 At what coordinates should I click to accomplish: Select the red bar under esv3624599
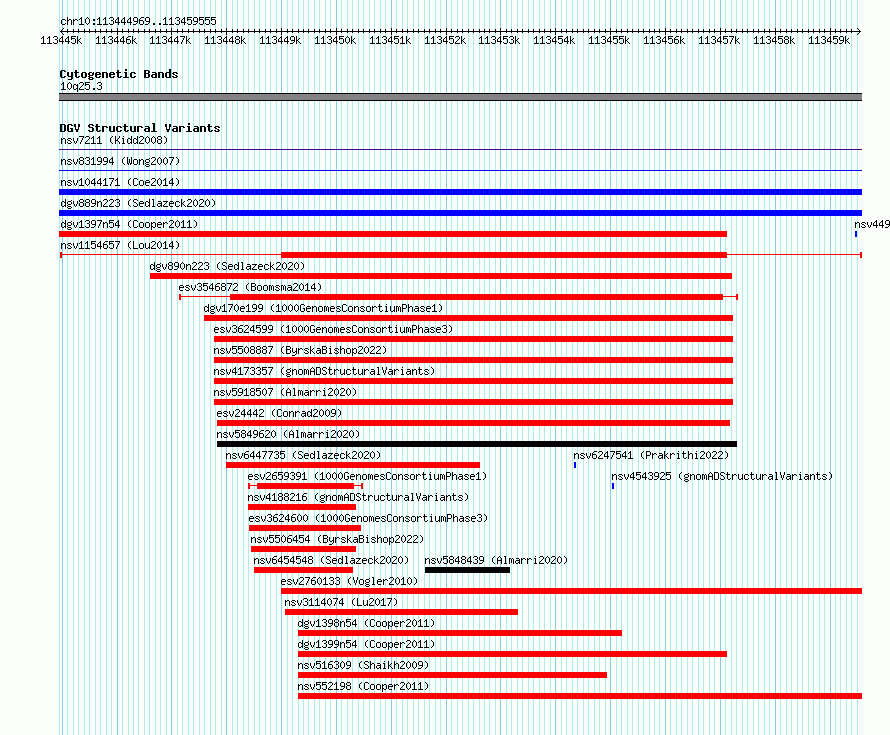(x=473, y=339)
